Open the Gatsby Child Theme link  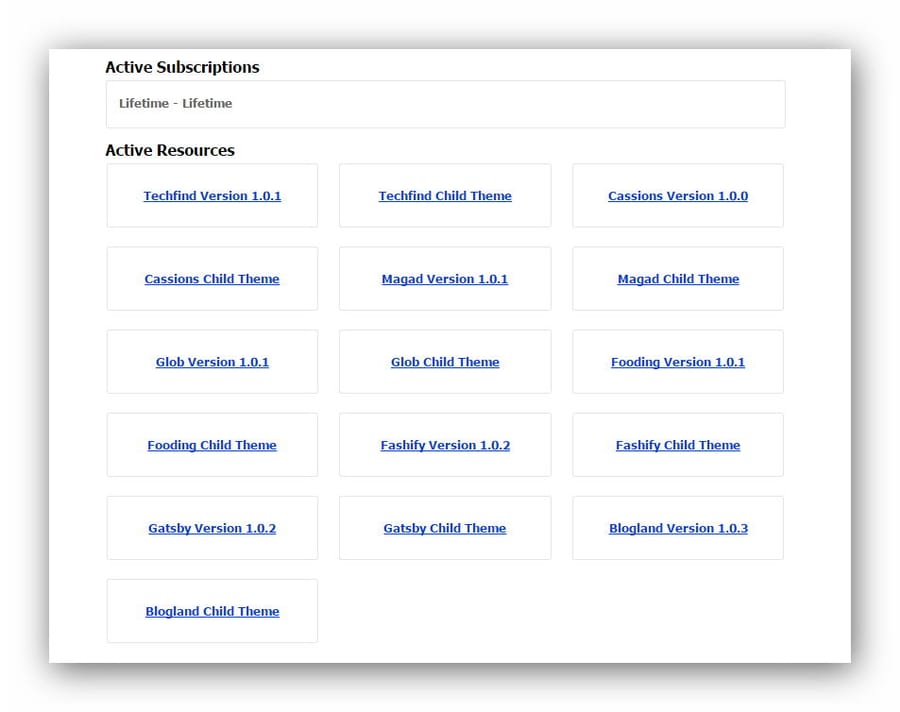click(x=445, y=529)
